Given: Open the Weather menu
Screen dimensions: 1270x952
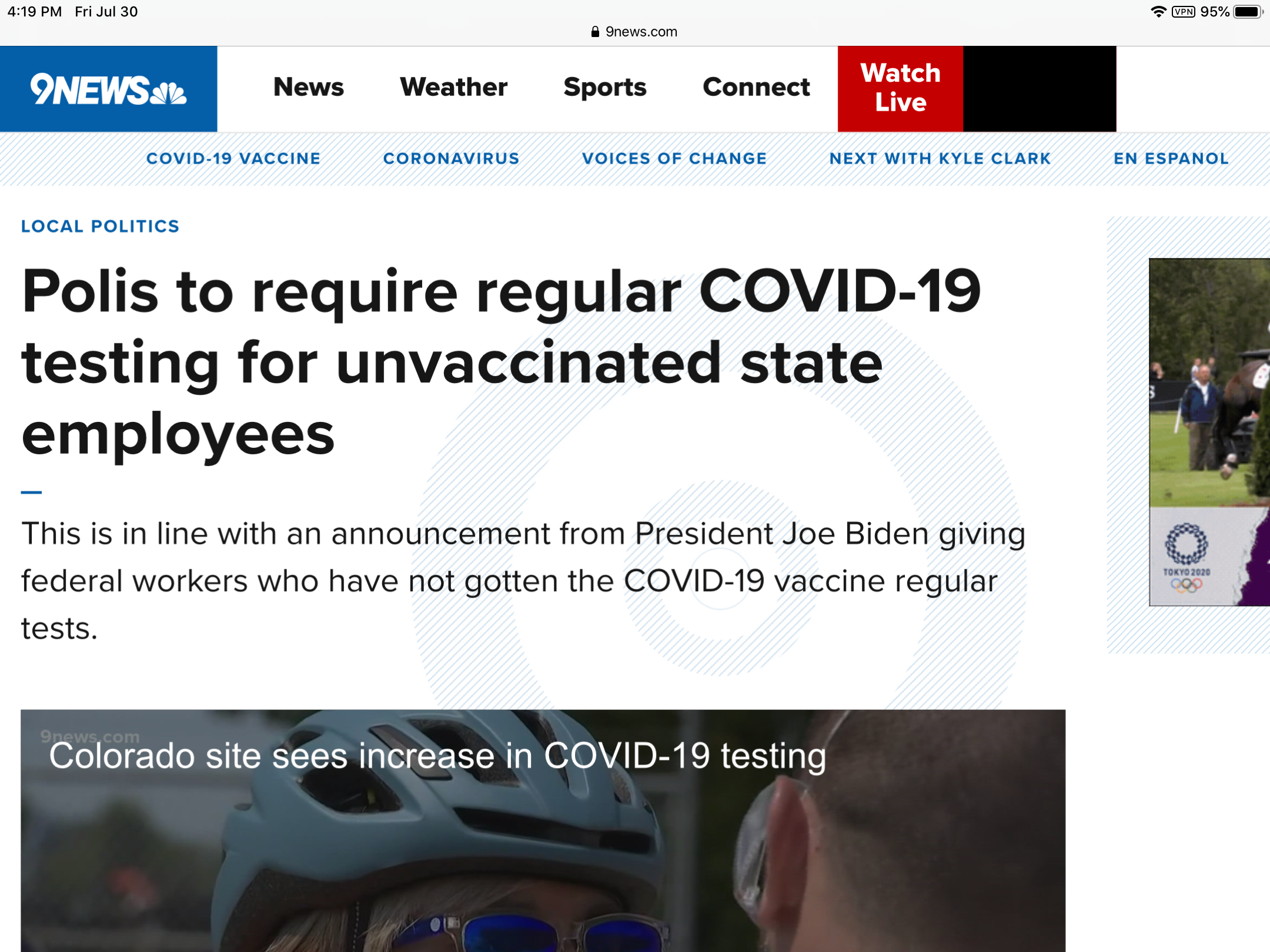Looking at the screenshot, I should pos(453,88).
